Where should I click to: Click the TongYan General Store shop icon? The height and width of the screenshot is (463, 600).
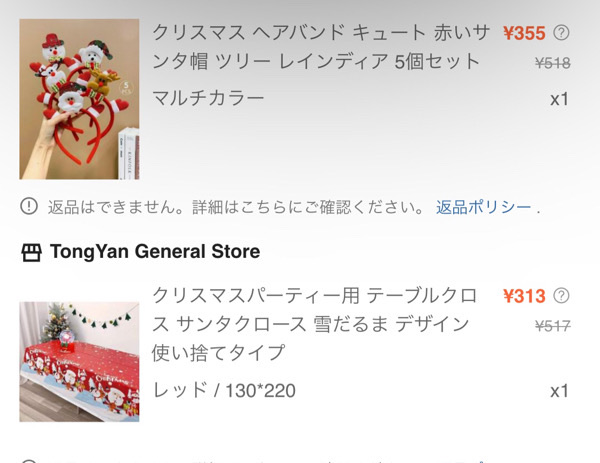coord(31,252)
